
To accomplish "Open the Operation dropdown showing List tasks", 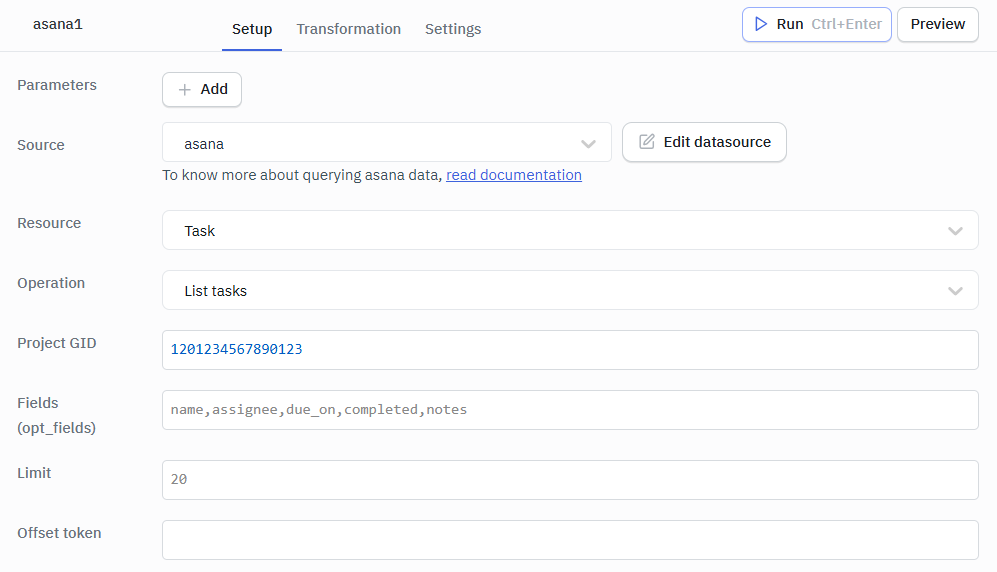I will 570,290.
